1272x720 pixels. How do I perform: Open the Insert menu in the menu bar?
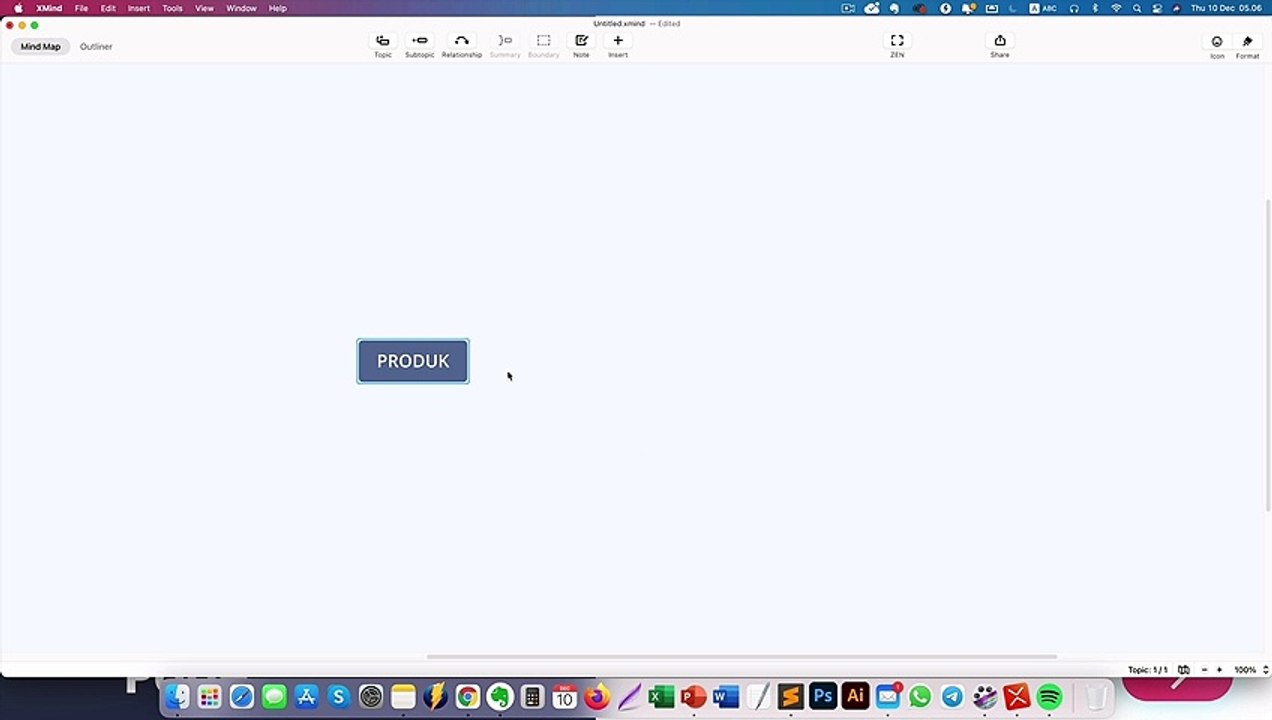coord(139,8)
